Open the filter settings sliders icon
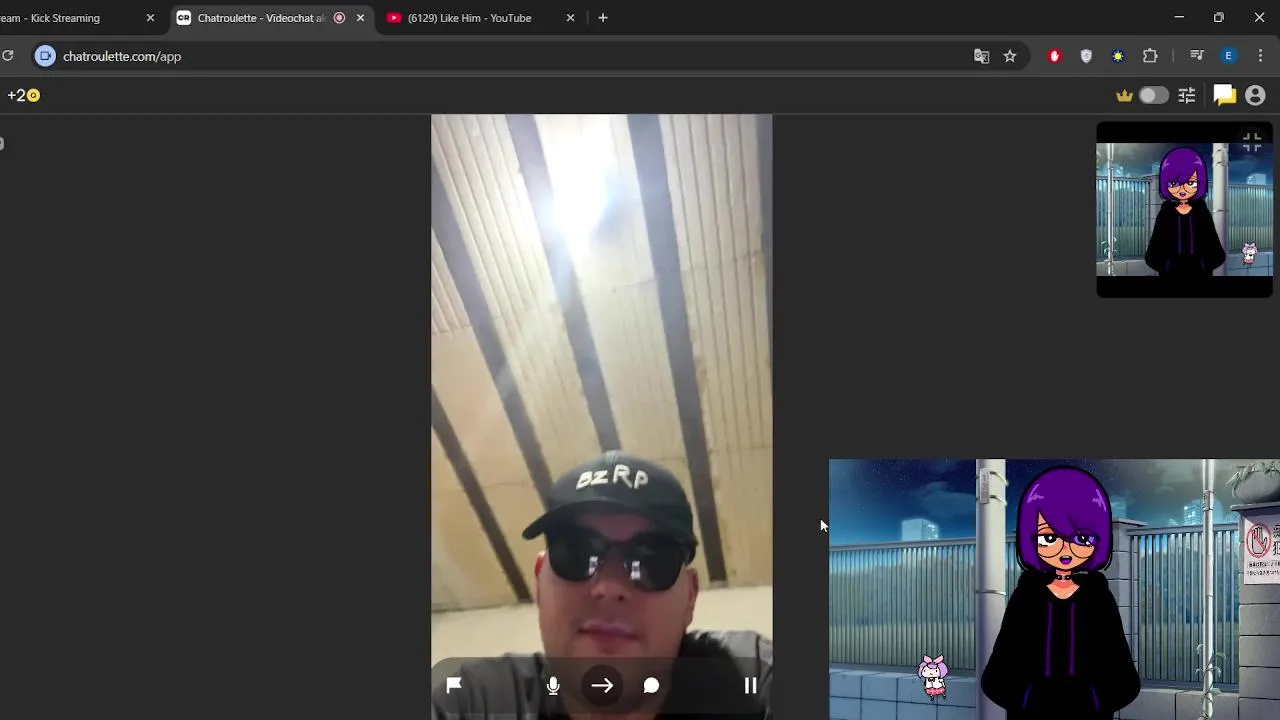1280x720 pixels. (x=1187, y=96)
